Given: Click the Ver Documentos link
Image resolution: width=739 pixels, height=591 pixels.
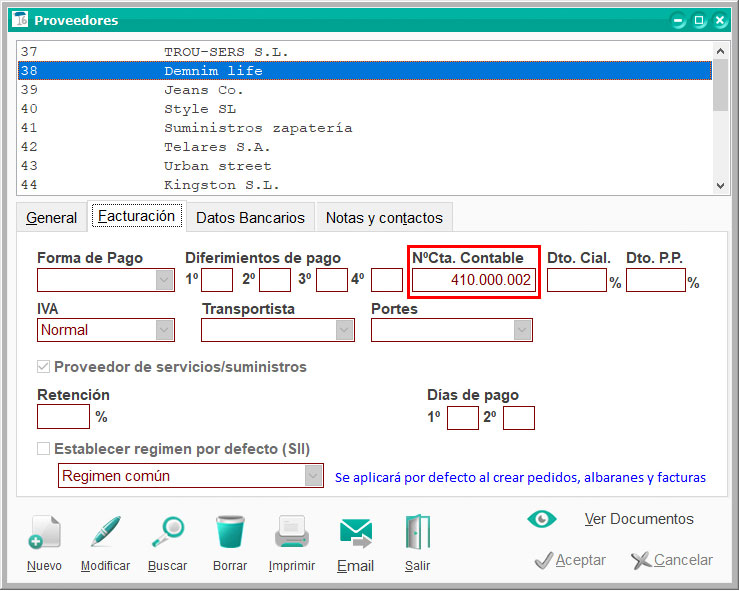Looking at the screenshot, I should click(639, 519).
